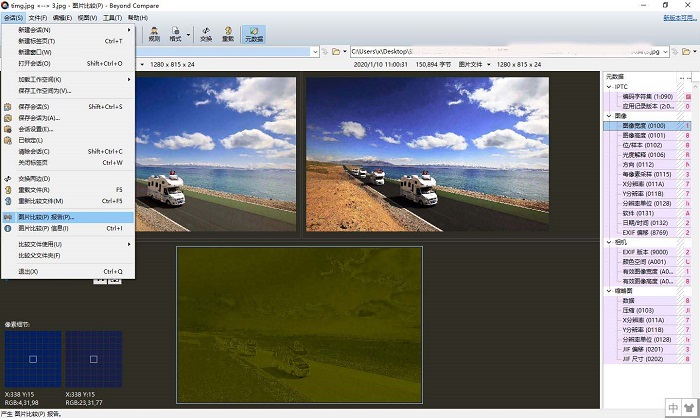Collapse the IPTC metadata group
The image size is (700, 418).
608,86
